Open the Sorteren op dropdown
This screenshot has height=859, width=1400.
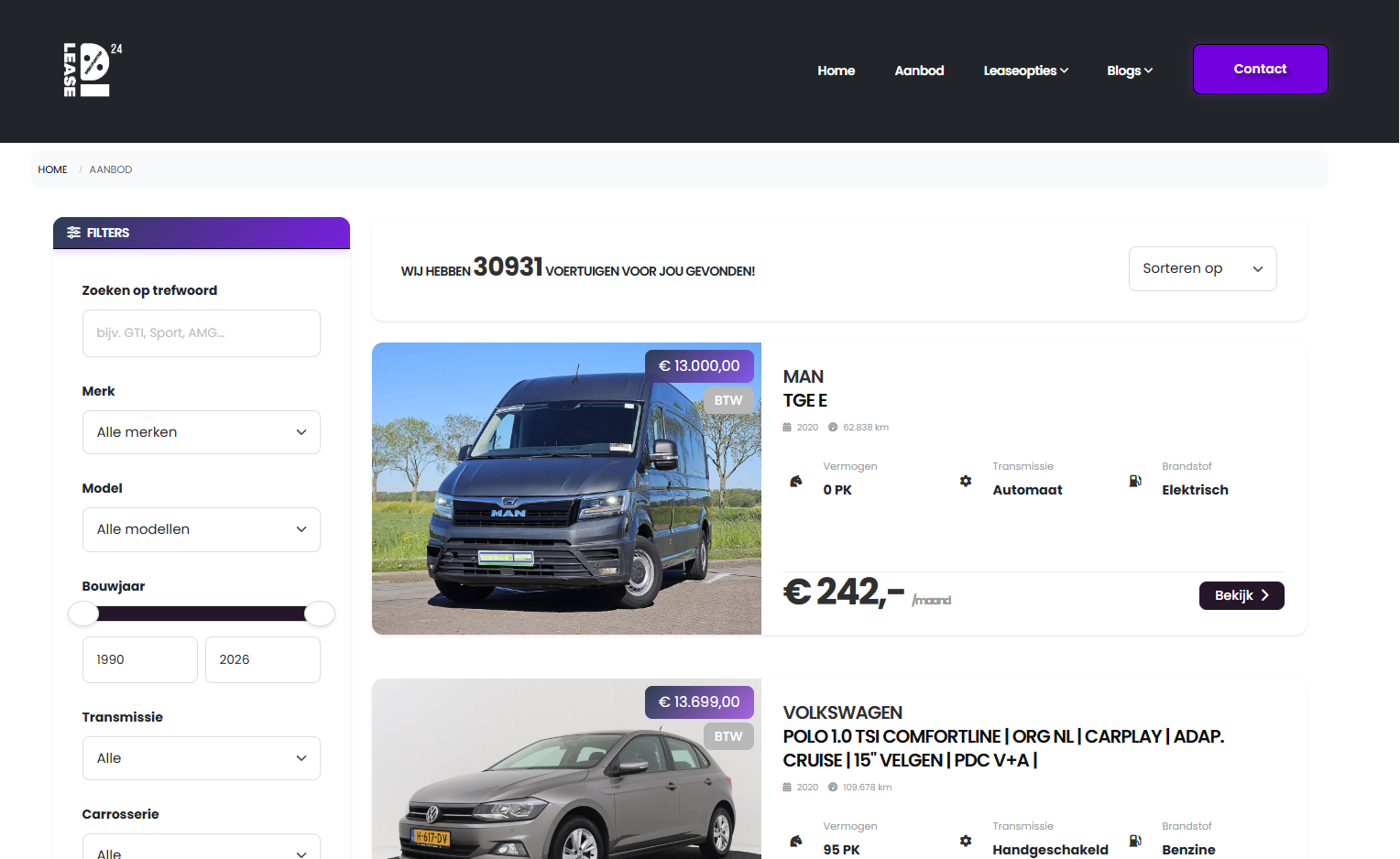pos(1202,268)
